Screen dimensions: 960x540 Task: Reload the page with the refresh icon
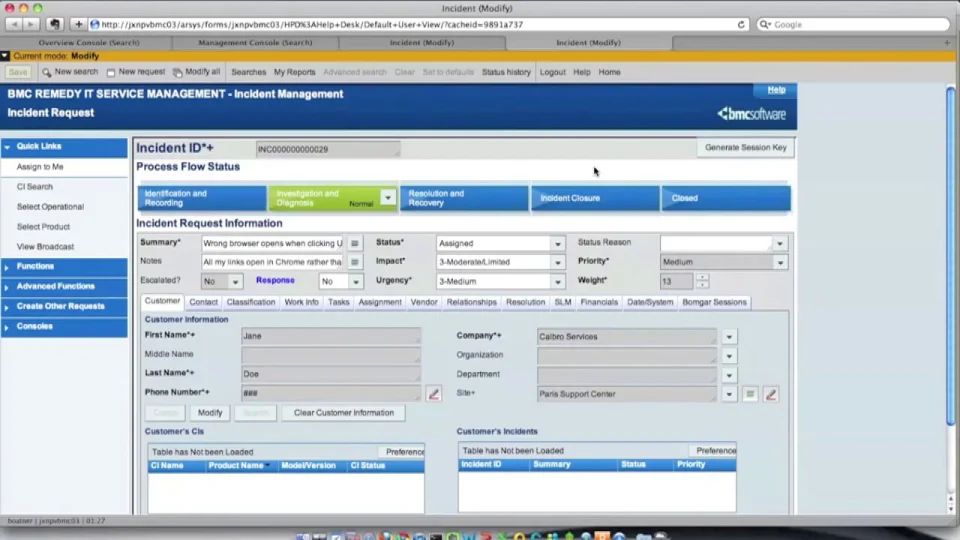(x=741, y=24)
